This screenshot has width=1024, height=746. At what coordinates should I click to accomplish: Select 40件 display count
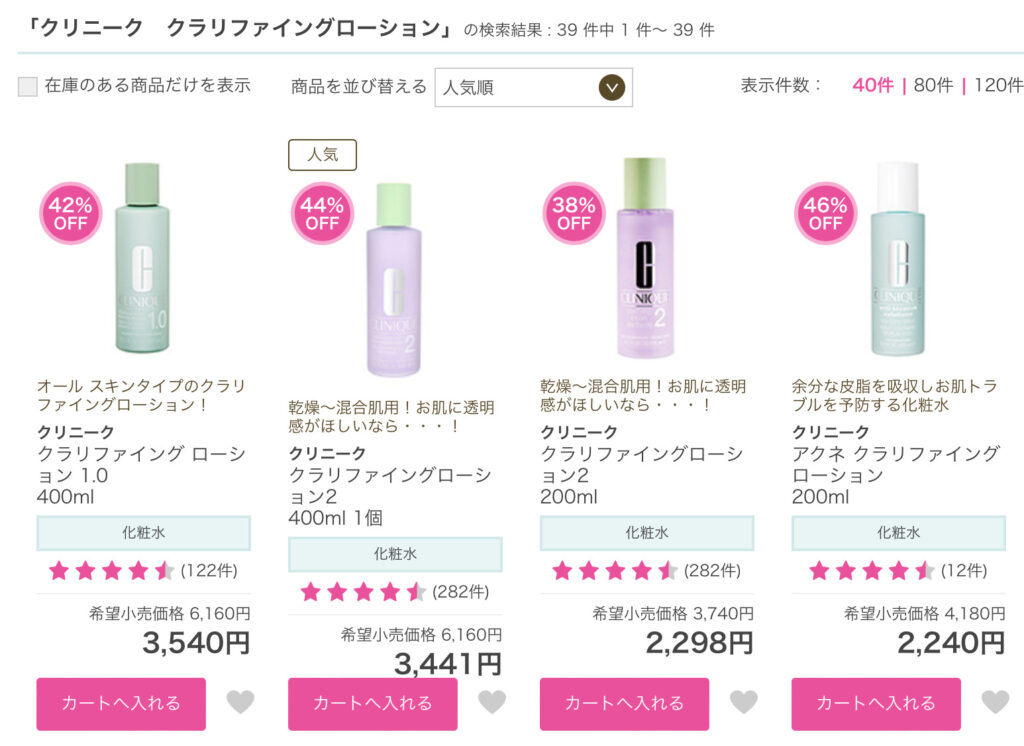(x=872, y=85)
